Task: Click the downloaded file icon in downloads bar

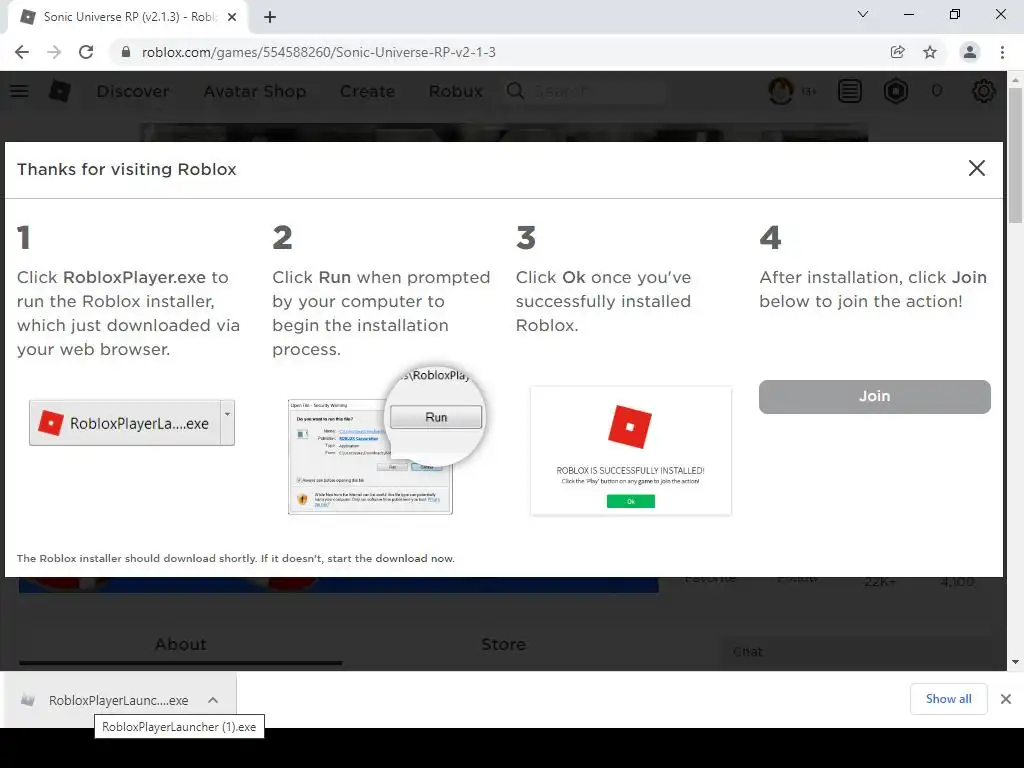Action: (x=27, y=700)
